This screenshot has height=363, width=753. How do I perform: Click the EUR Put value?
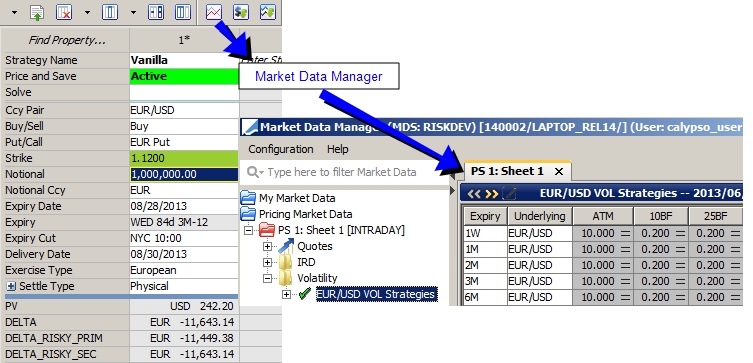(184, 142)
